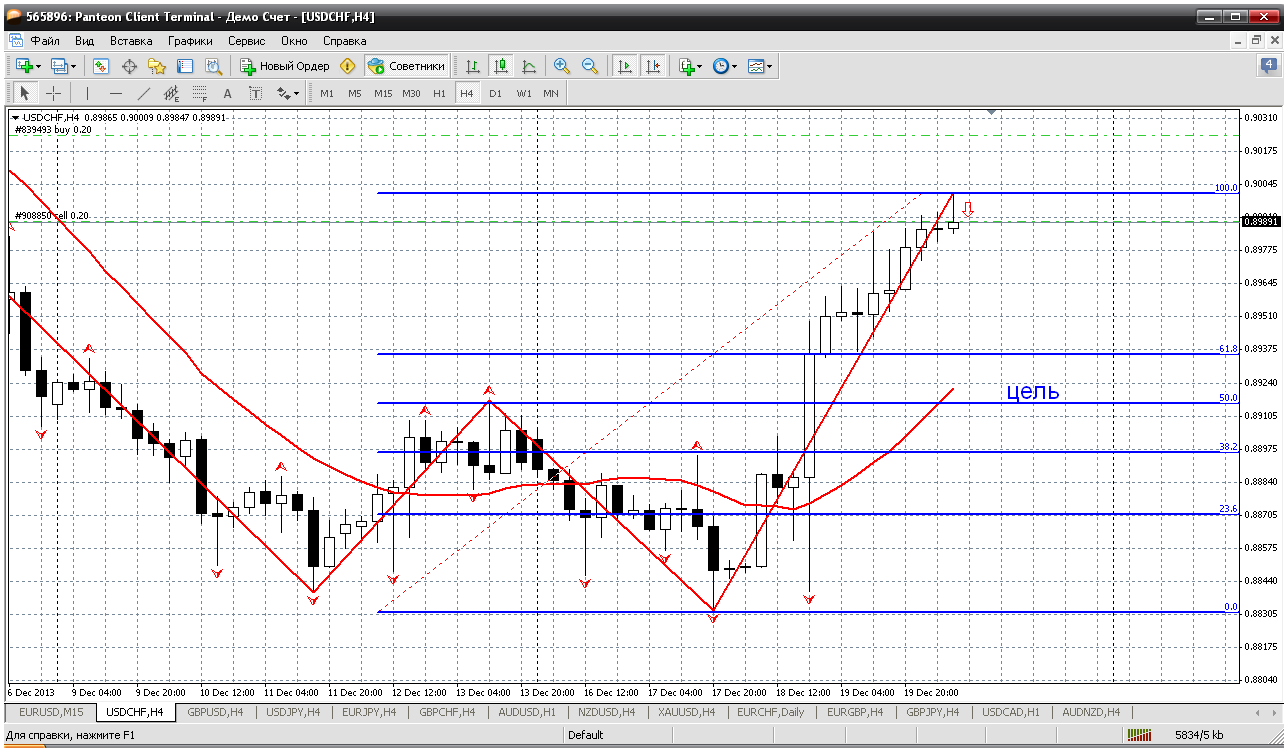The image size is (1288, 748).
Task: Switch chart to line chart mode
Action: tap(529, 66)
